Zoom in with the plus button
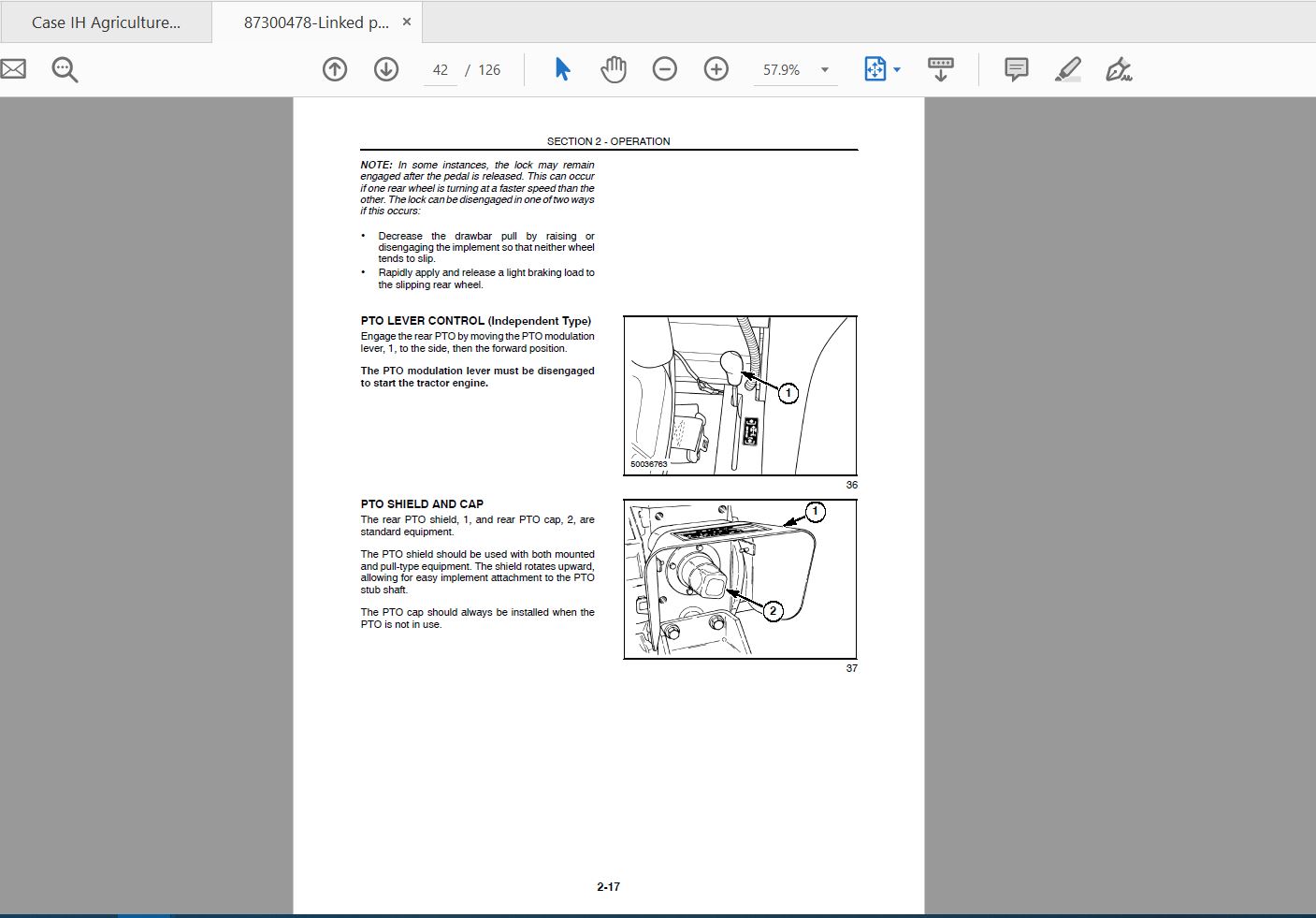 click(x=716, y=69)
